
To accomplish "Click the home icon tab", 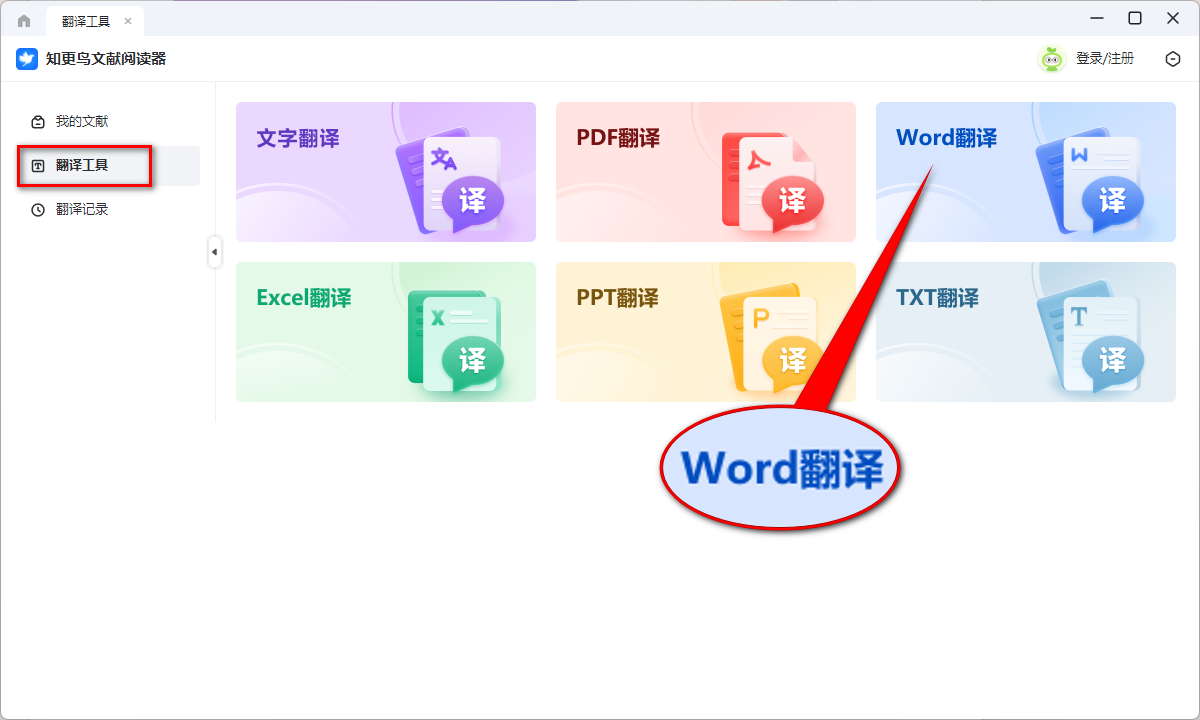I will (24, 21).
